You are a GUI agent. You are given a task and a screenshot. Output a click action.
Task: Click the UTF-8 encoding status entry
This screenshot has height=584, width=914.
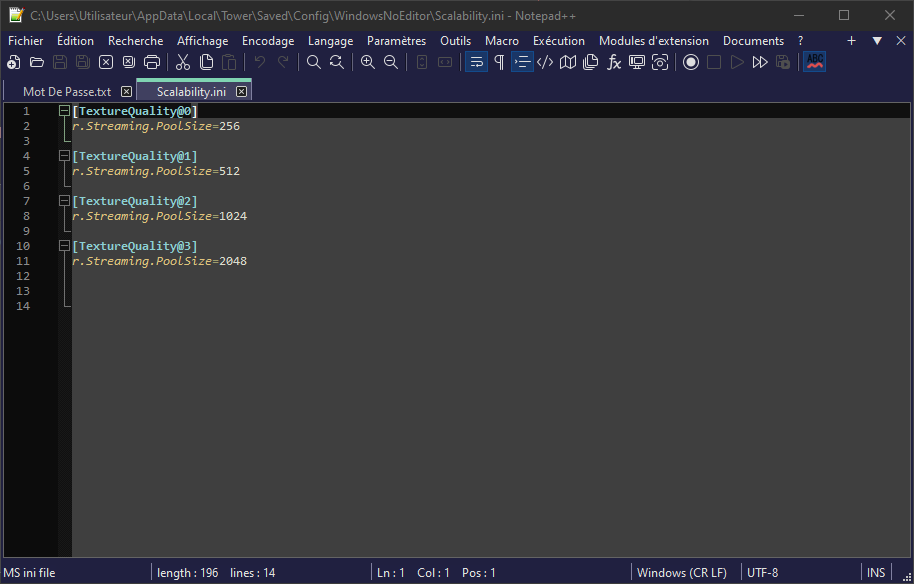[x=762, y=573]
